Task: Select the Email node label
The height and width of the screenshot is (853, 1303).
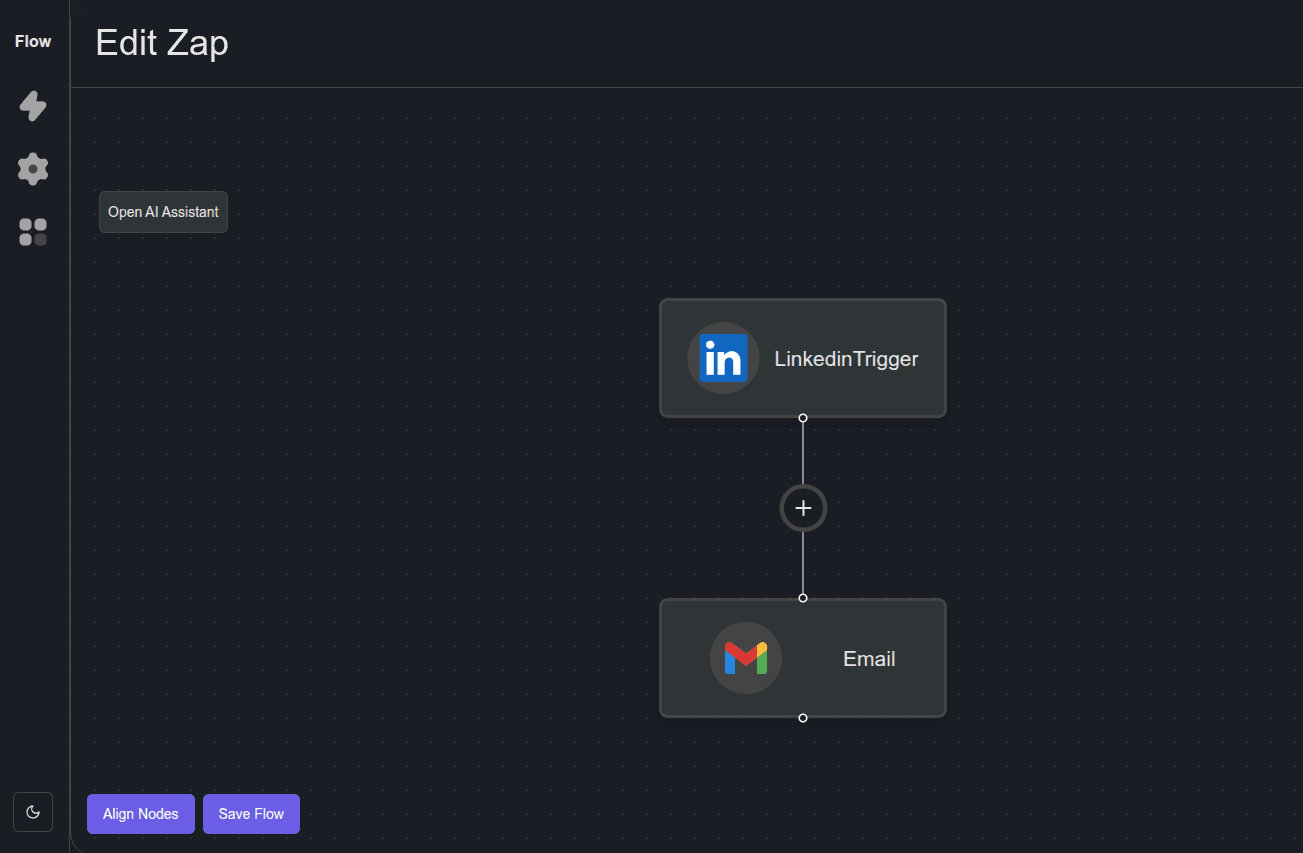Action: (x=869, y=658)
